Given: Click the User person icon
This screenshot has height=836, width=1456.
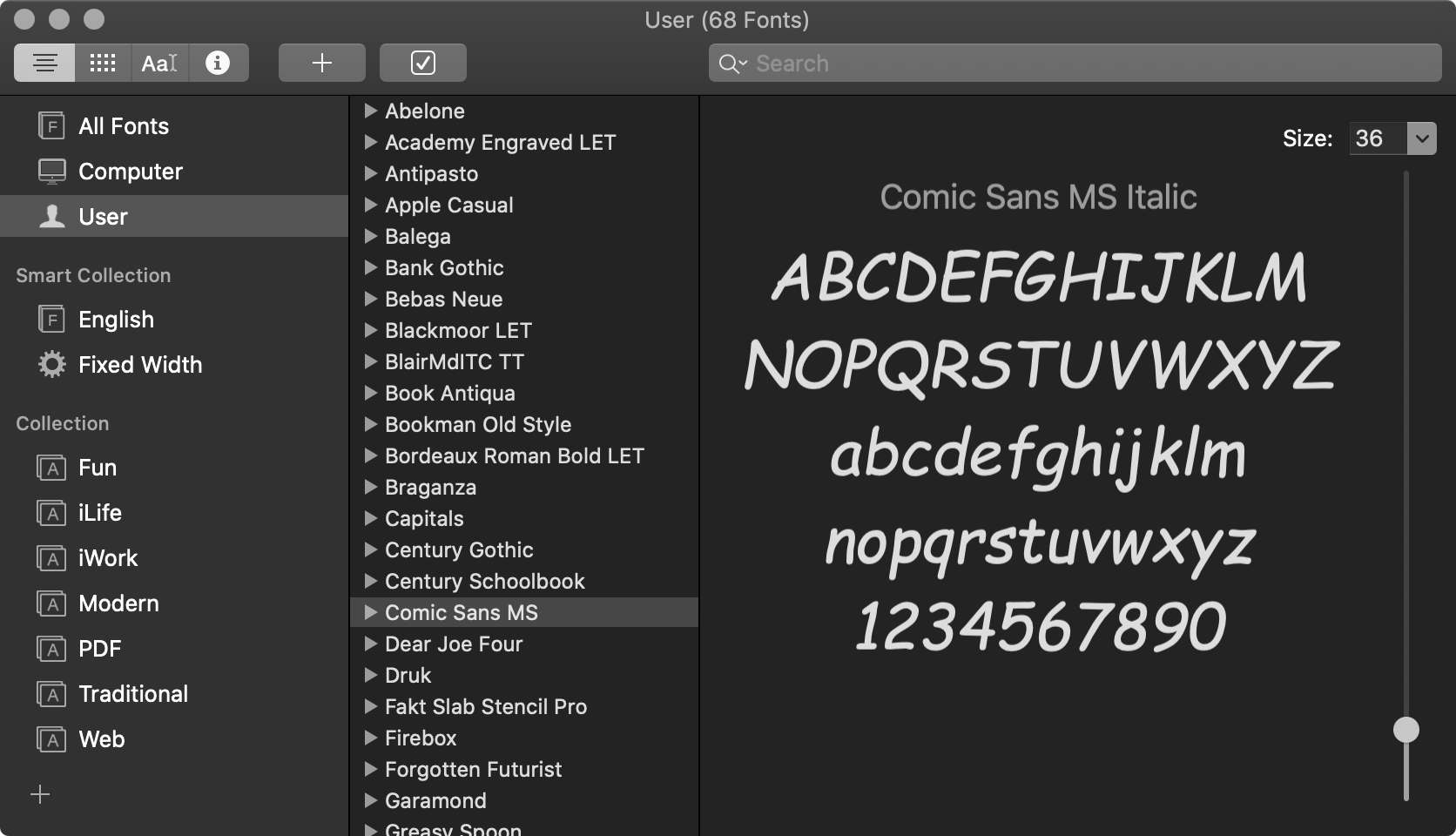Looking at the screenshot, I should tap(52, 216).
